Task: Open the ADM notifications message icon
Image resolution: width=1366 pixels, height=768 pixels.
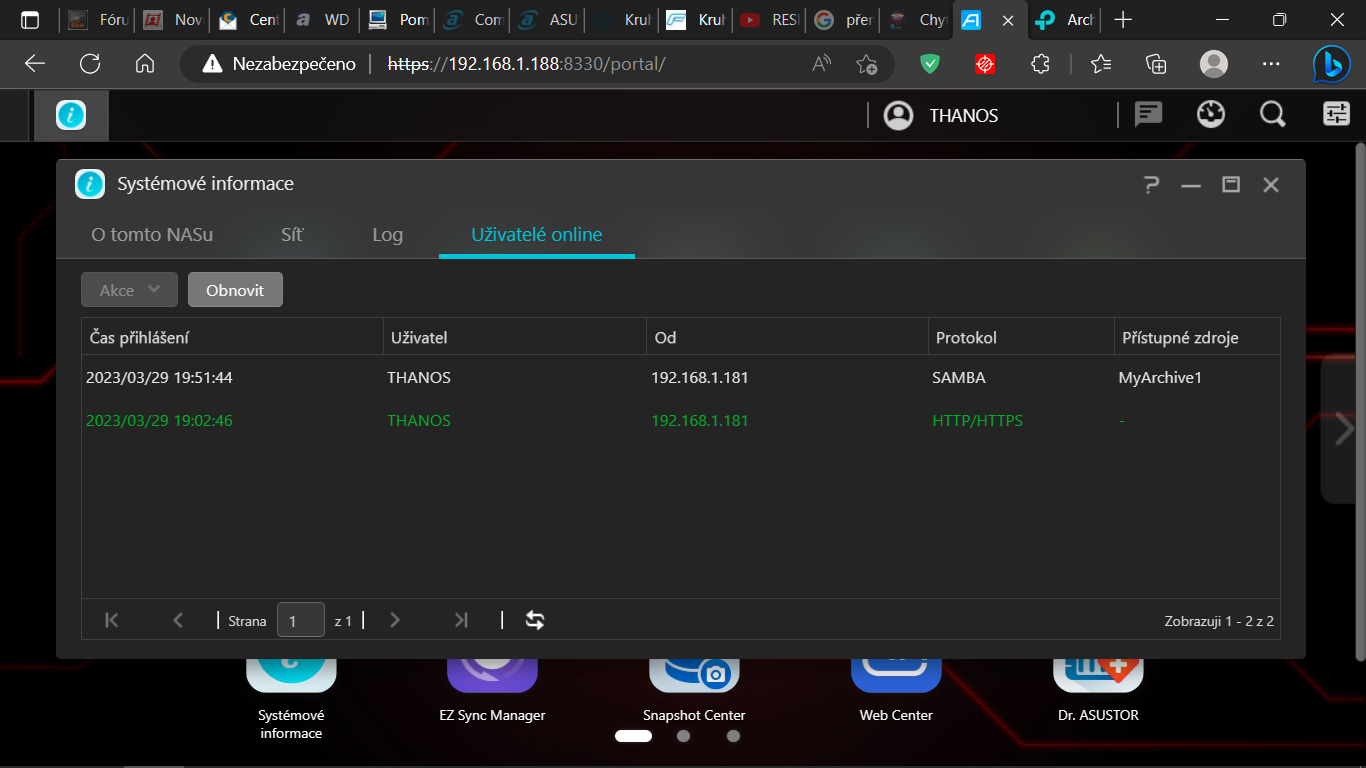Action: pyautogui.click(x=1148, y=115)
